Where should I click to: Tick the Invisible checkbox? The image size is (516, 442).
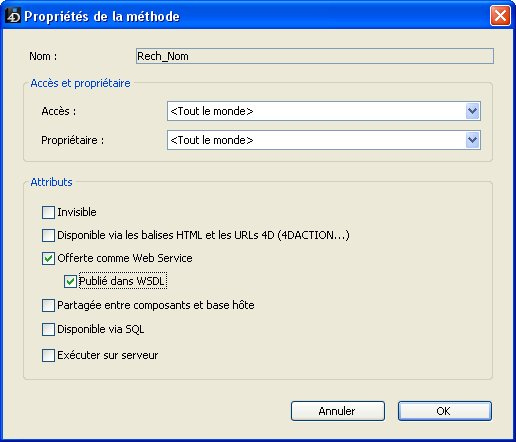tap(48, 212)
